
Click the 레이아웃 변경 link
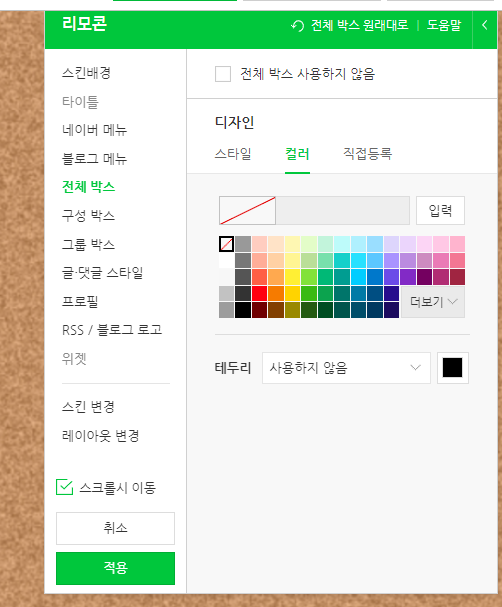click(101, 436)
